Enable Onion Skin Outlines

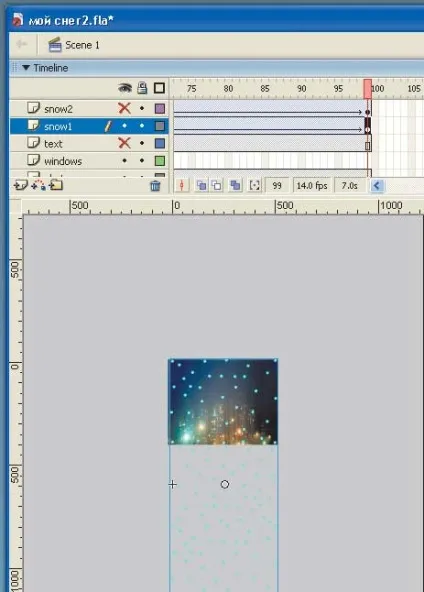pos(217,185)
